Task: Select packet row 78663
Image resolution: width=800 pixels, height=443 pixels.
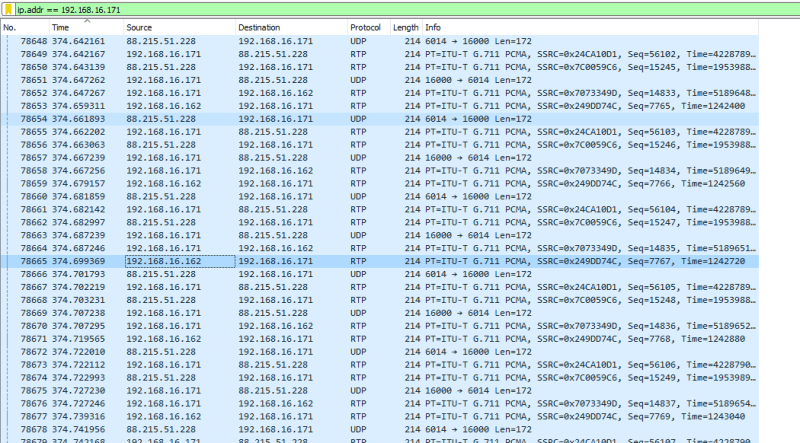Action: click(x=380, y=235)
